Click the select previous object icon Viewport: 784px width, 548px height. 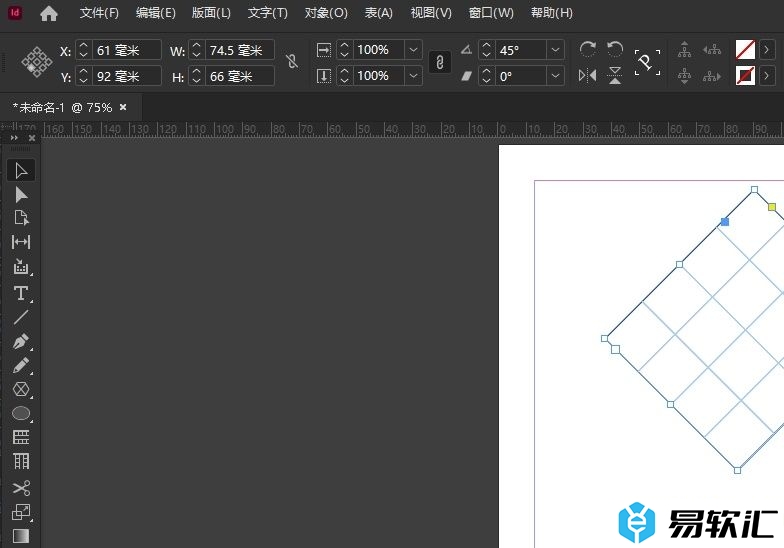[712, 50]
